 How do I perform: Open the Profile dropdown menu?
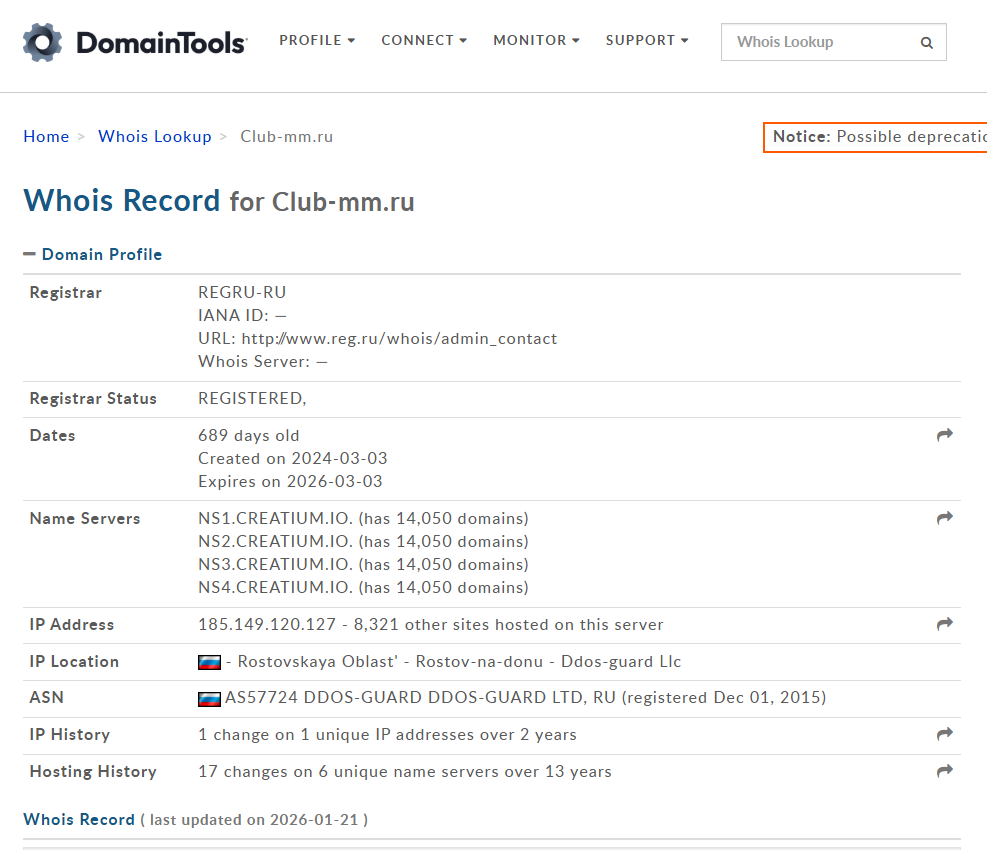click(x=317, y=41)
